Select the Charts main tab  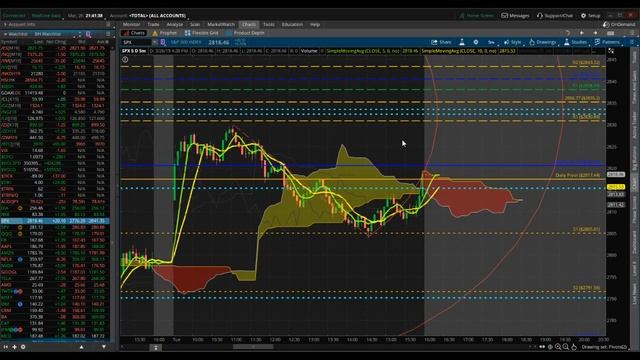pyautogui.click(x=249, y=24)
